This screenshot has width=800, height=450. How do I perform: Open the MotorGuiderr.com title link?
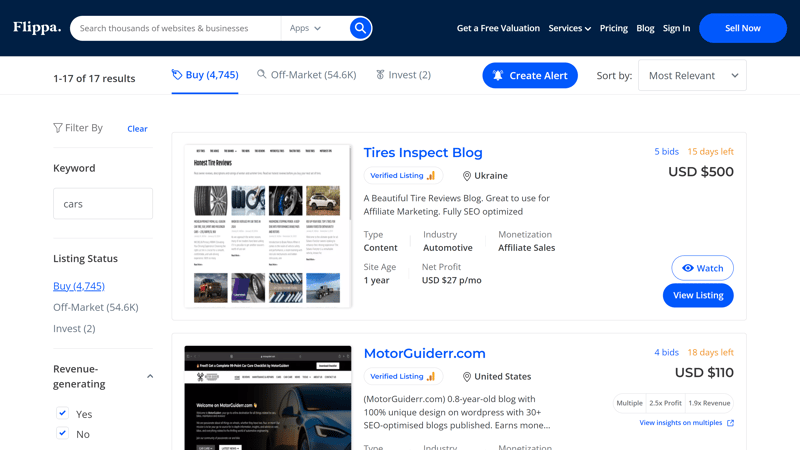424,354
